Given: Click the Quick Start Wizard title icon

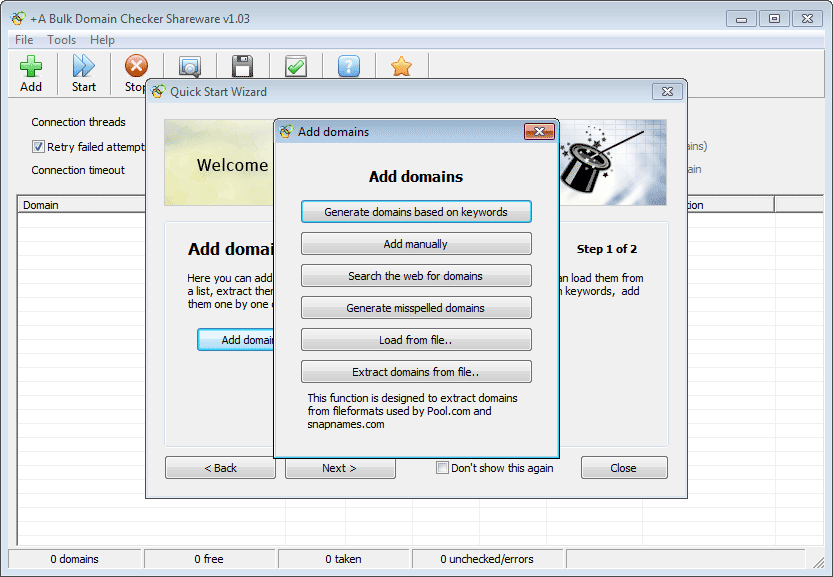Looking at the screenshot, I should tap(158, 91).
